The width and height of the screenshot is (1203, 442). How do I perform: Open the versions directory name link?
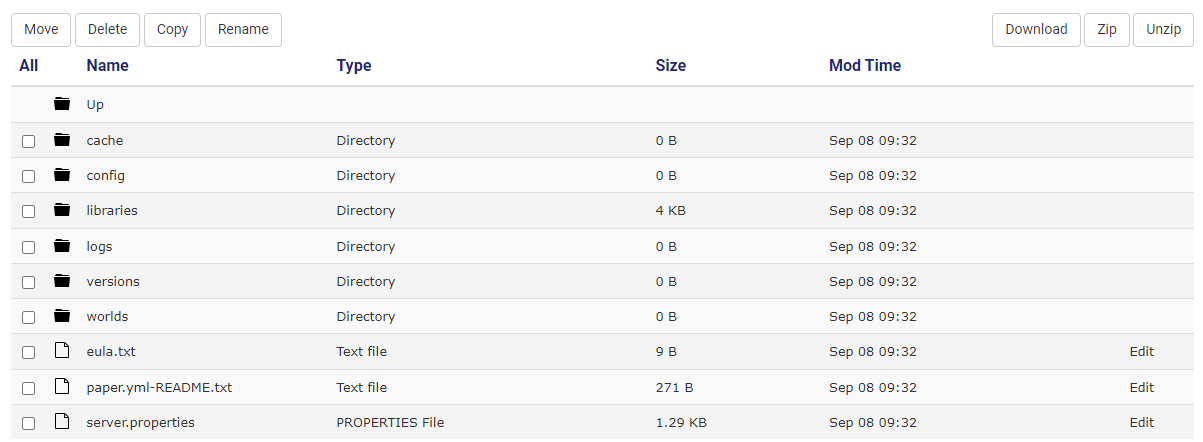click(x=113, y=281)
